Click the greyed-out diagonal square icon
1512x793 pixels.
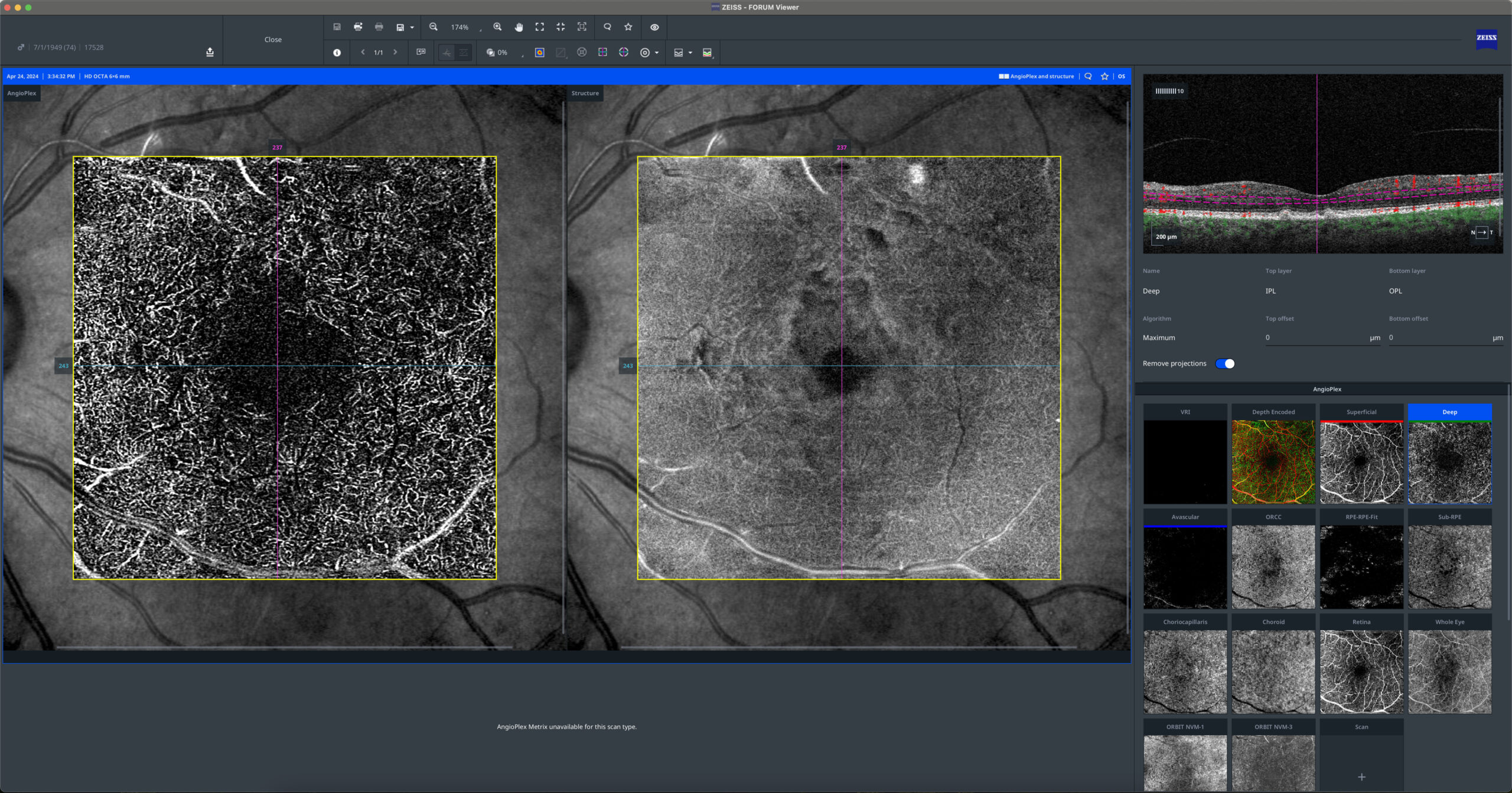[561, 53]
